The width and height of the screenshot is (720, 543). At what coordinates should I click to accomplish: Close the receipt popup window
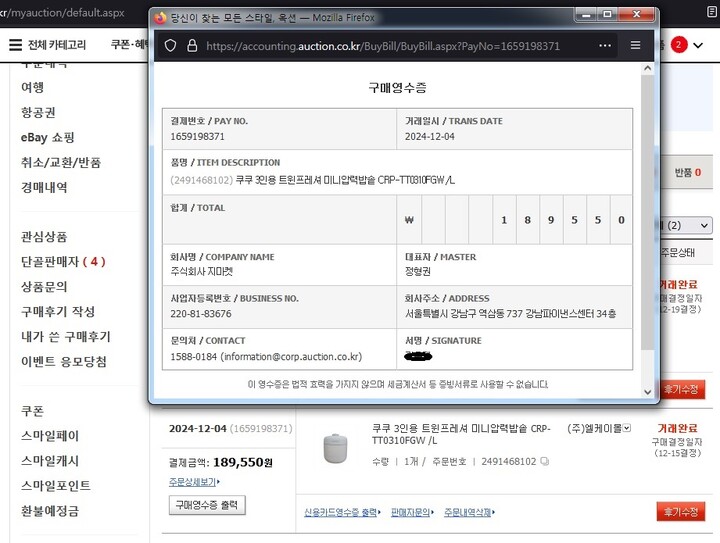[x=636, y=15]
